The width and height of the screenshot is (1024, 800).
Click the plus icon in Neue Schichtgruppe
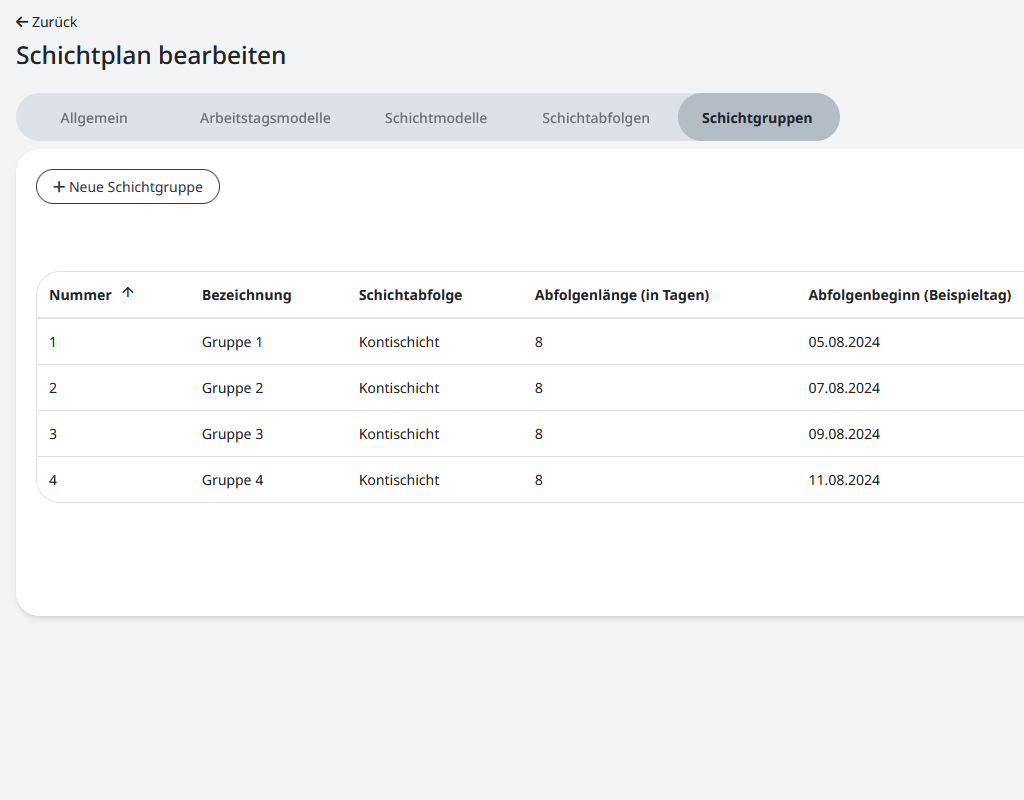tap(59, 187)
